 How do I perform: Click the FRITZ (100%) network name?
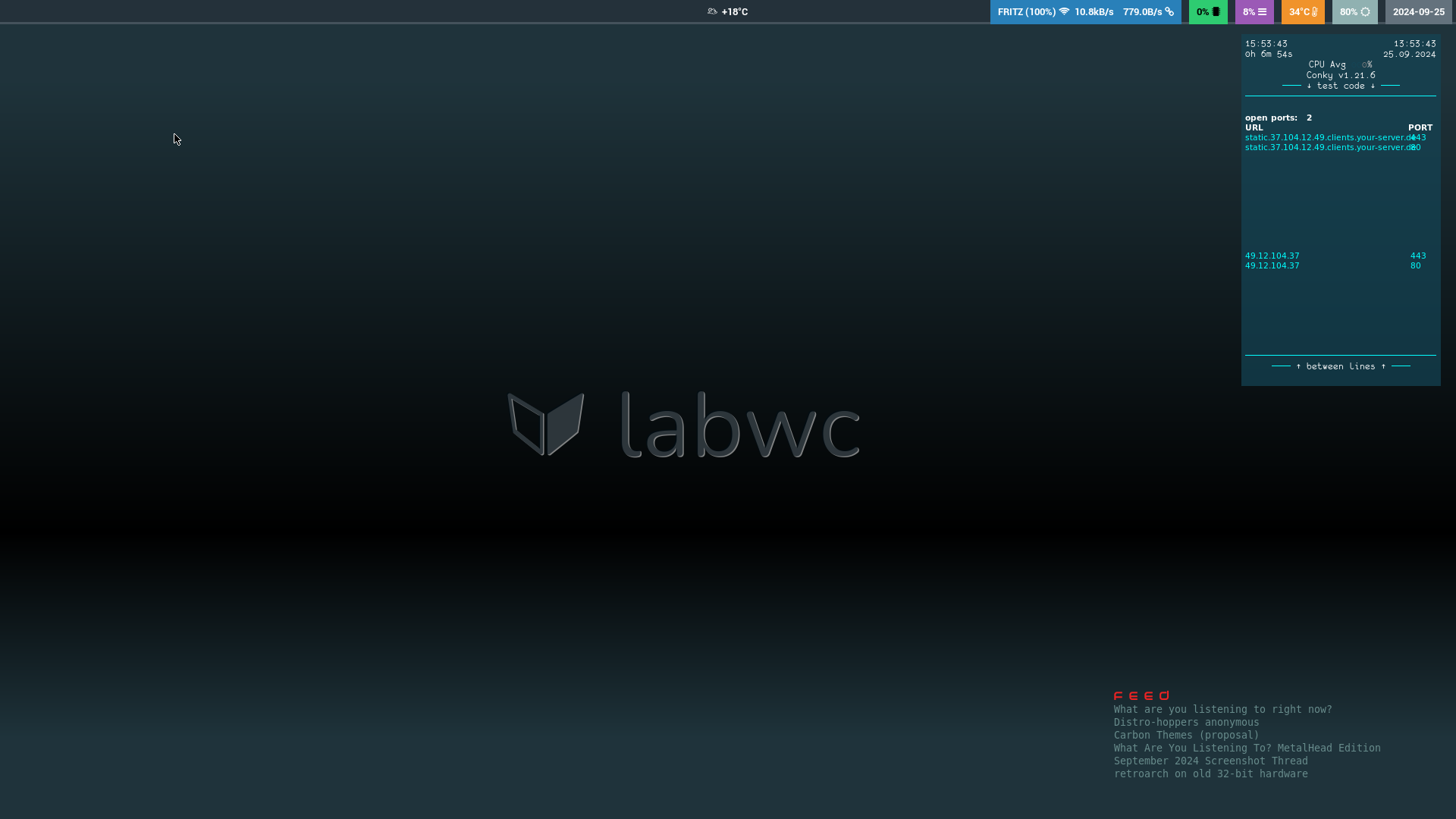(x=1027, y=11)
